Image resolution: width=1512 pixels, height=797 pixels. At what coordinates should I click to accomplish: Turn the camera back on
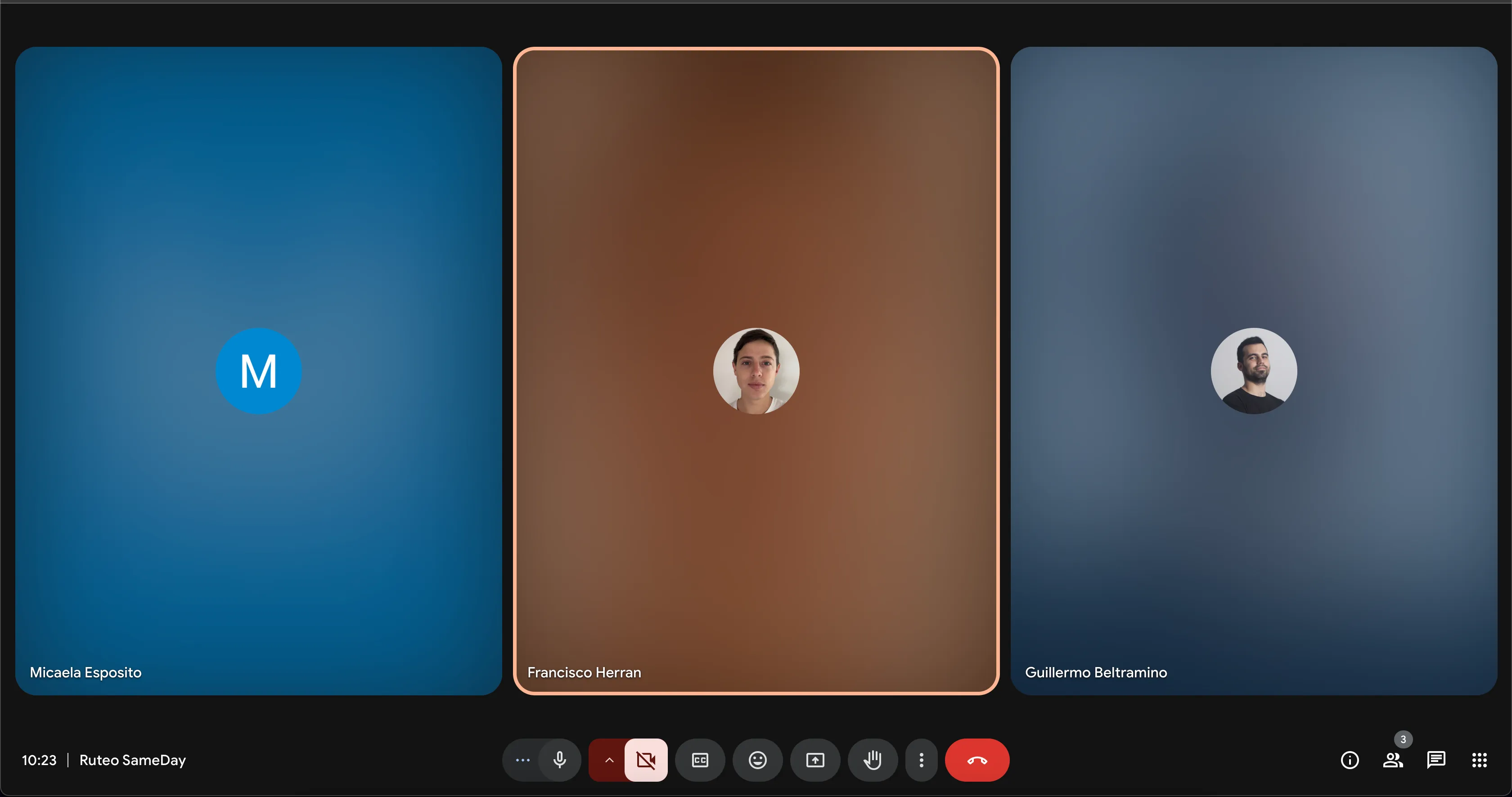(646, 760)
